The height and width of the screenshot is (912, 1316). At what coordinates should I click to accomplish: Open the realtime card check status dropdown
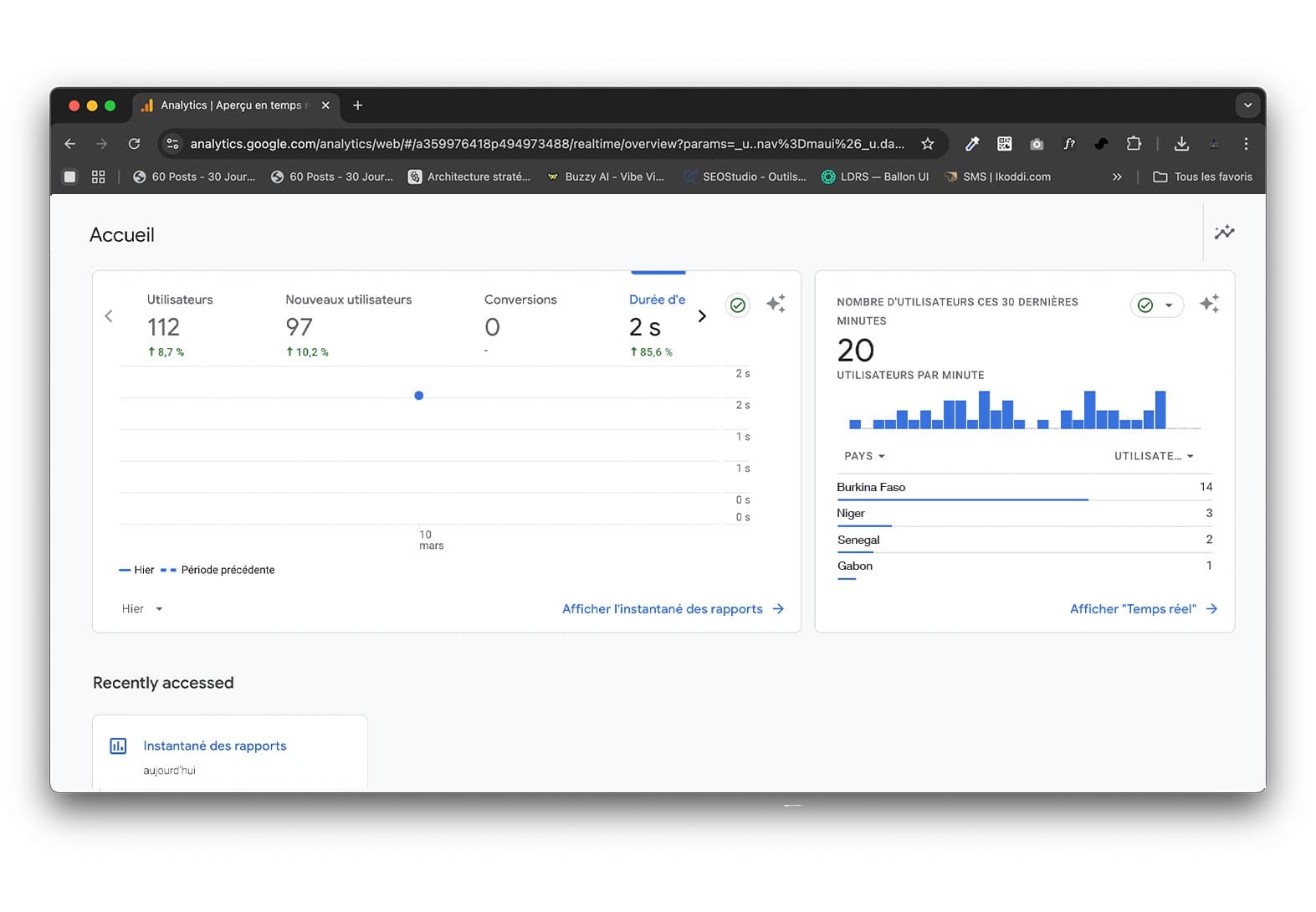pos(1157,305)
